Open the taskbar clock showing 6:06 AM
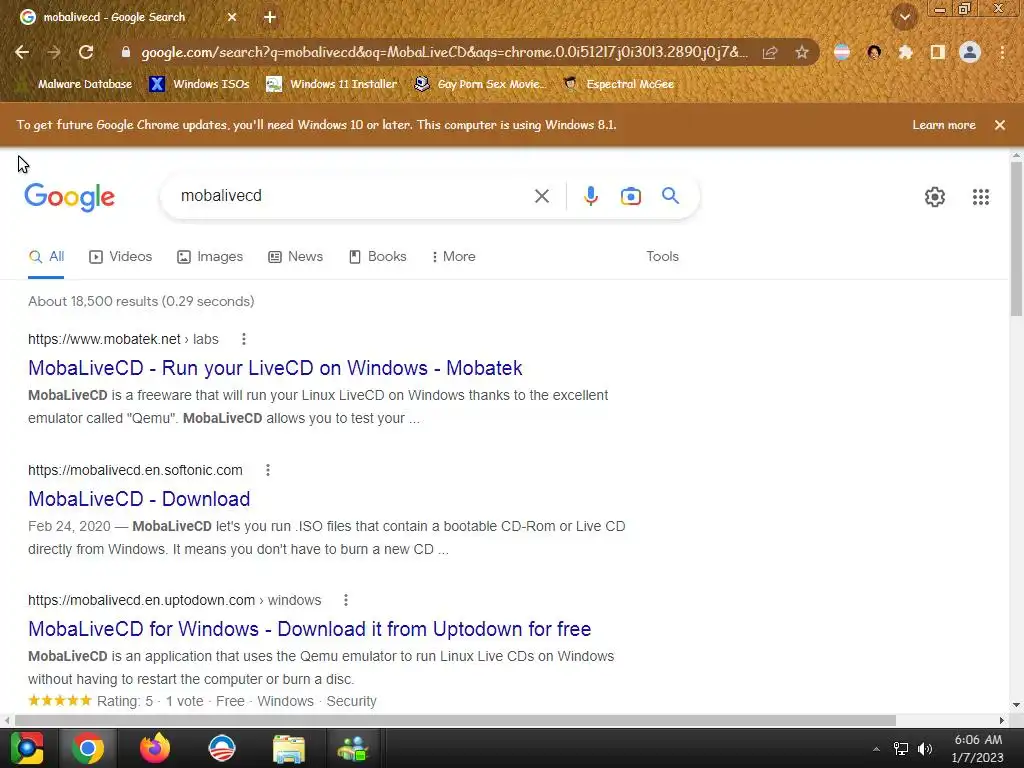 (x=978, y=748)
